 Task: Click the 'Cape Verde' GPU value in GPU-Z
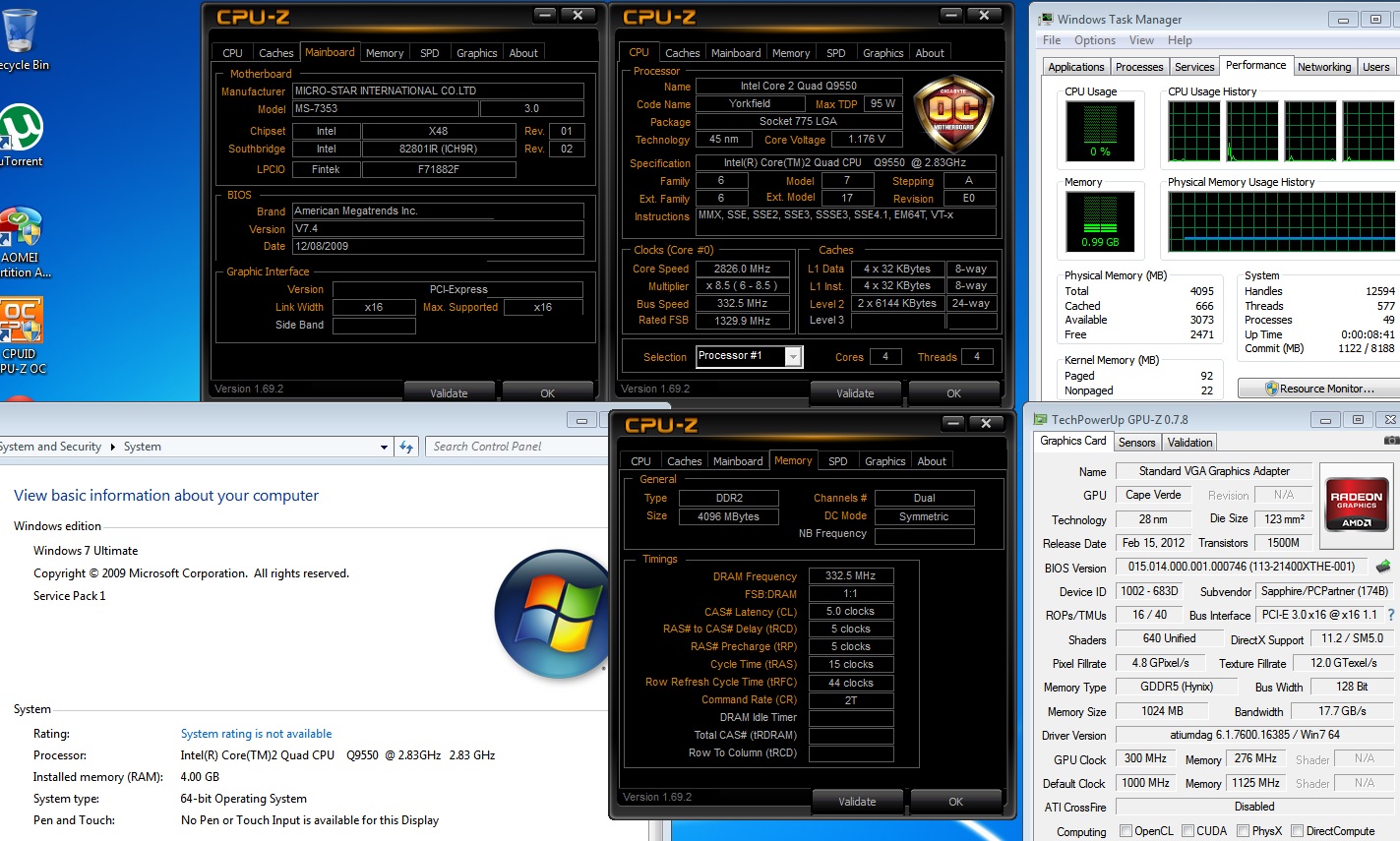(x=1153, y=495)
